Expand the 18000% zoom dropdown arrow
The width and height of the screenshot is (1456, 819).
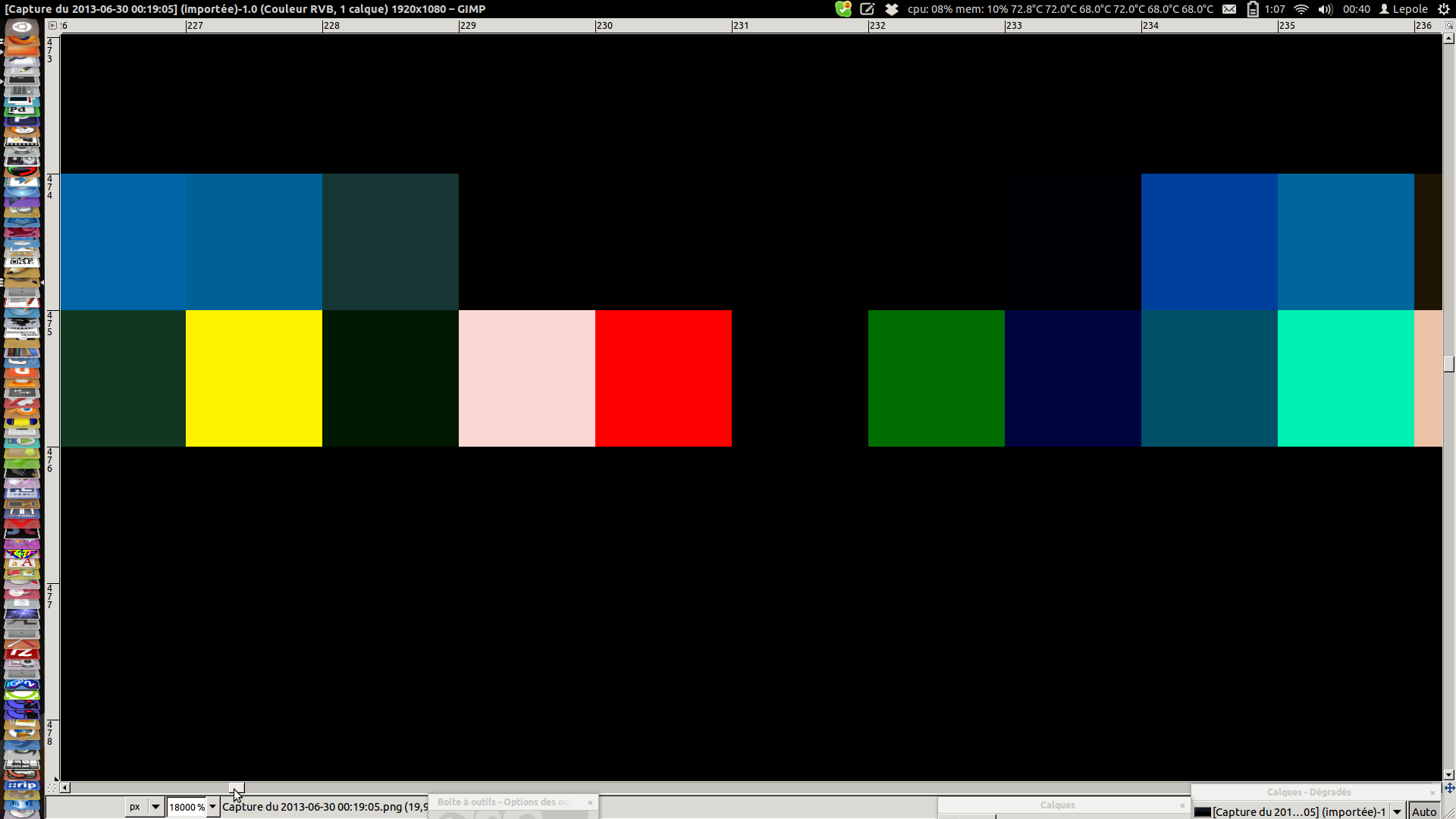[x=213, y=807]
